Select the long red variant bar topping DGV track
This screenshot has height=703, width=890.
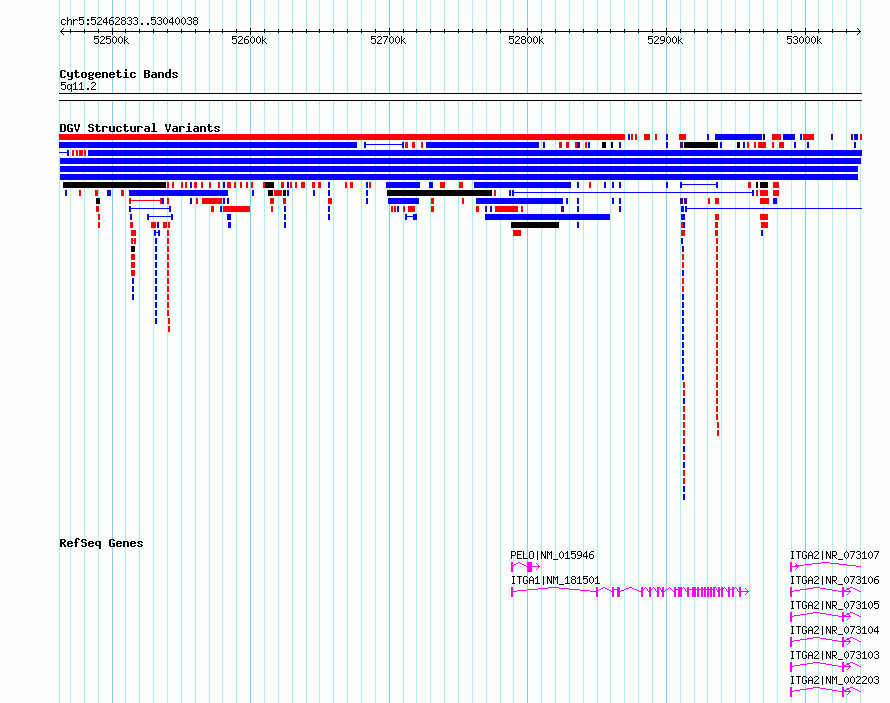pyautogui.click(x=342, y=137)
